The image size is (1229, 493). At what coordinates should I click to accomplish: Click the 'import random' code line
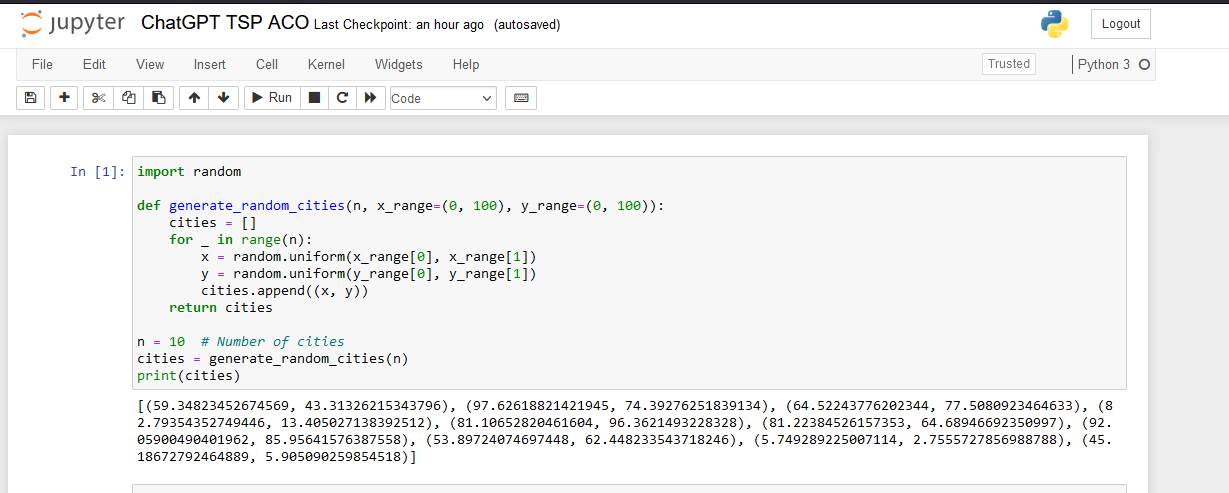[x=189, y=172]
